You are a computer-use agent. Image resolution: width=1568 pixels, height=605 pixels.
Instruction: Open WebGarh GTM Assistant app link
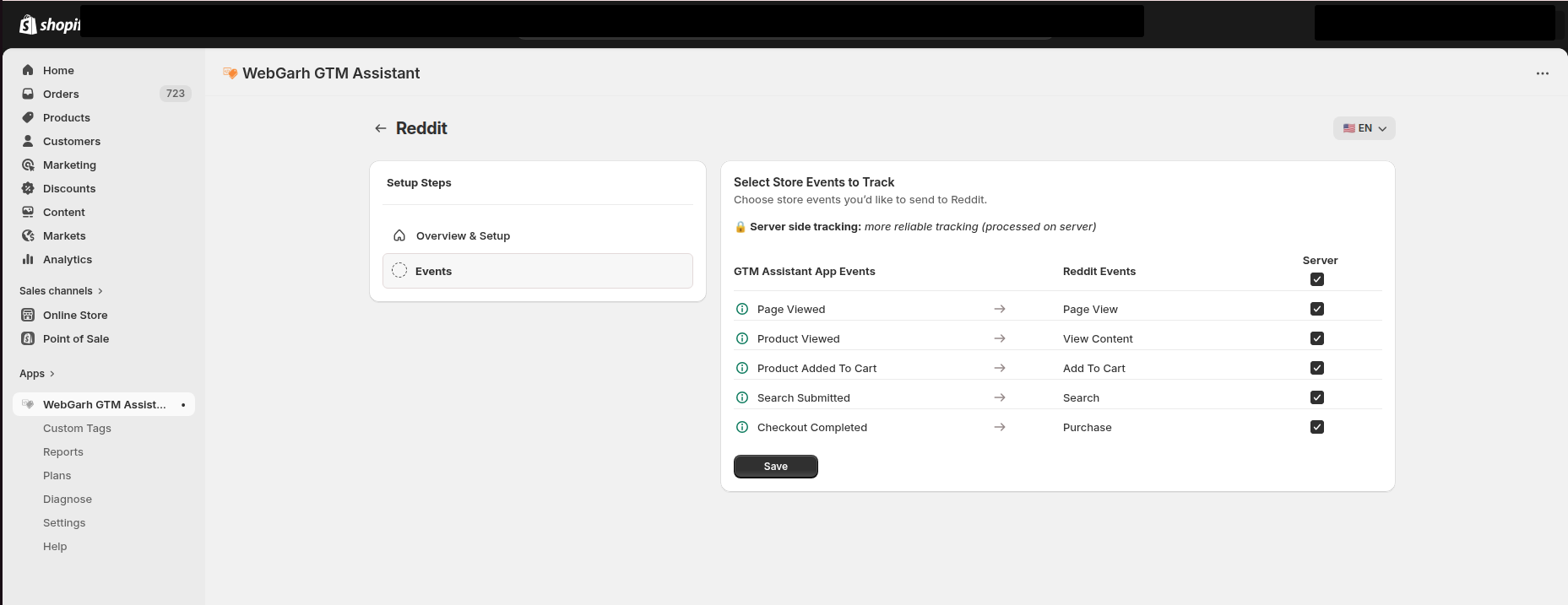(x=104, y=404)
